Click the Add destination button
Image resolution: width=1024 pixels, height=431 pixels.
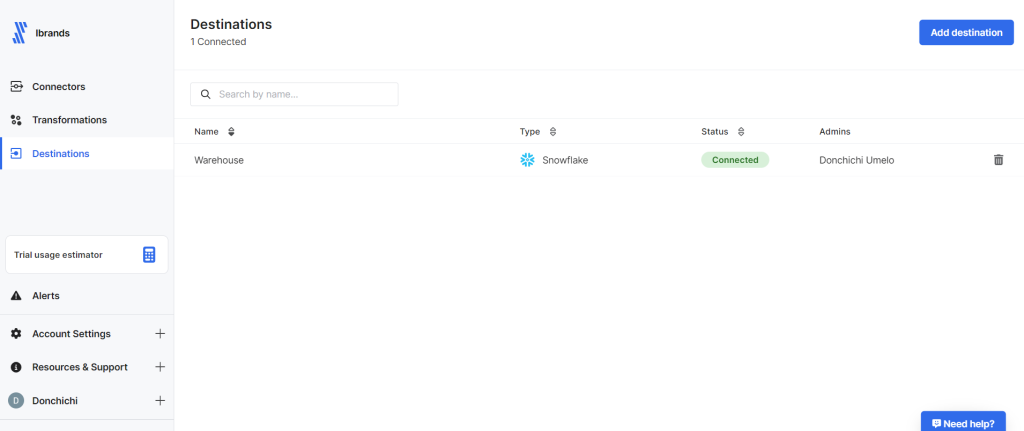[x=966, y=33]
